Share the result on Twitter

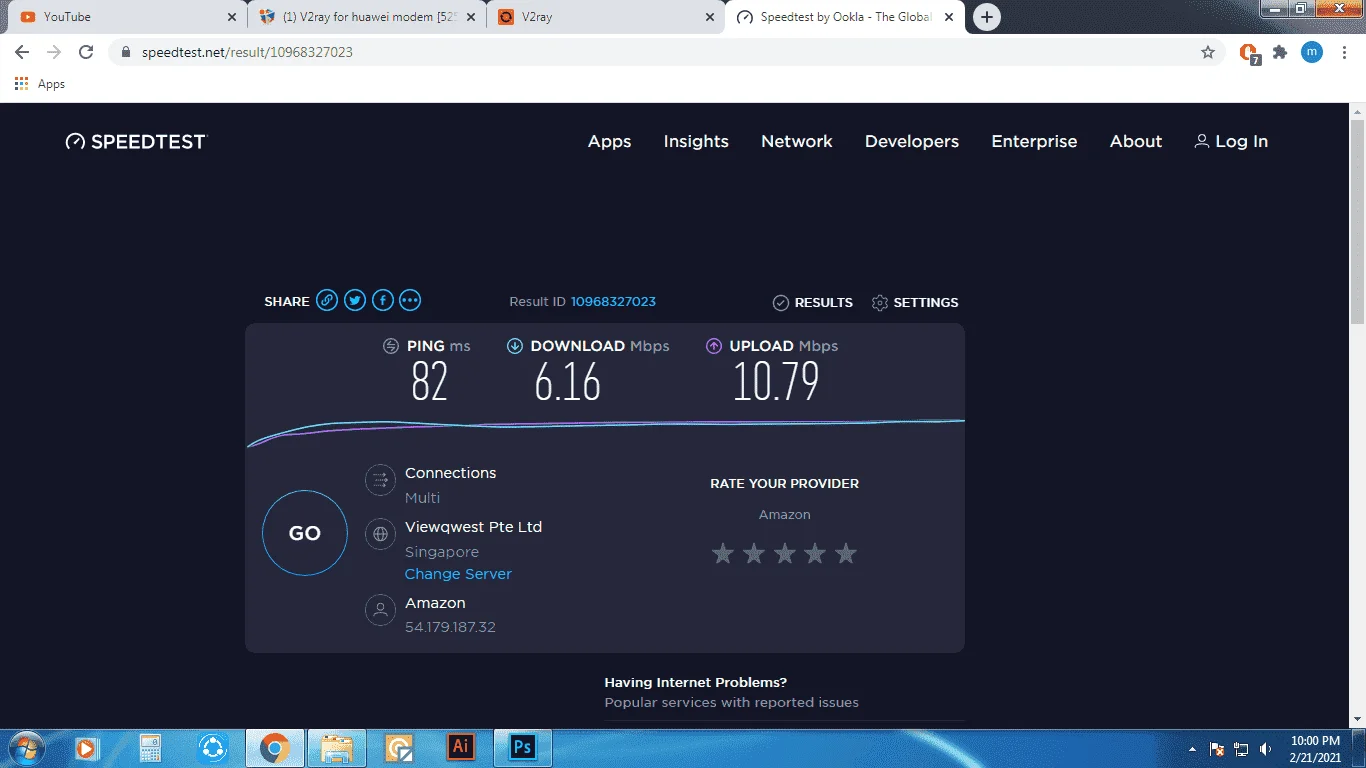355,300
